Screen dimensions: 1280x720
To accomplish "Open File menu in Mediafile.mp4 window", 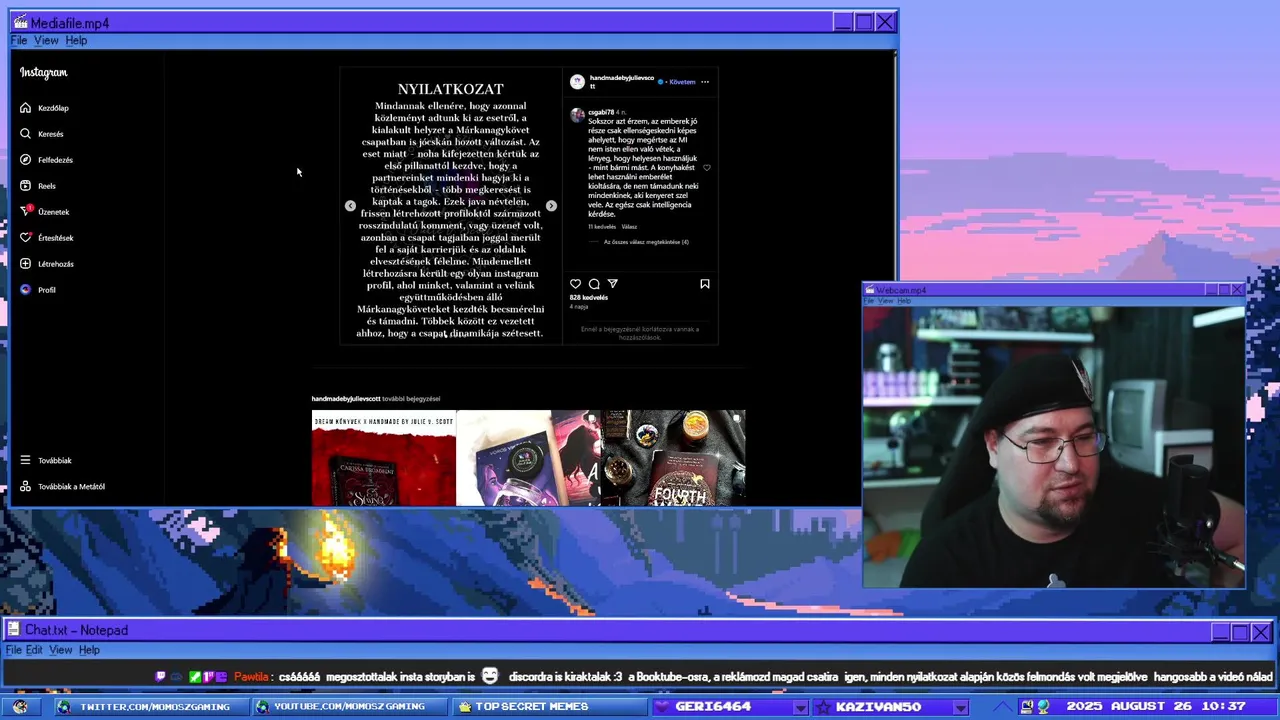I will click(19, 41).
